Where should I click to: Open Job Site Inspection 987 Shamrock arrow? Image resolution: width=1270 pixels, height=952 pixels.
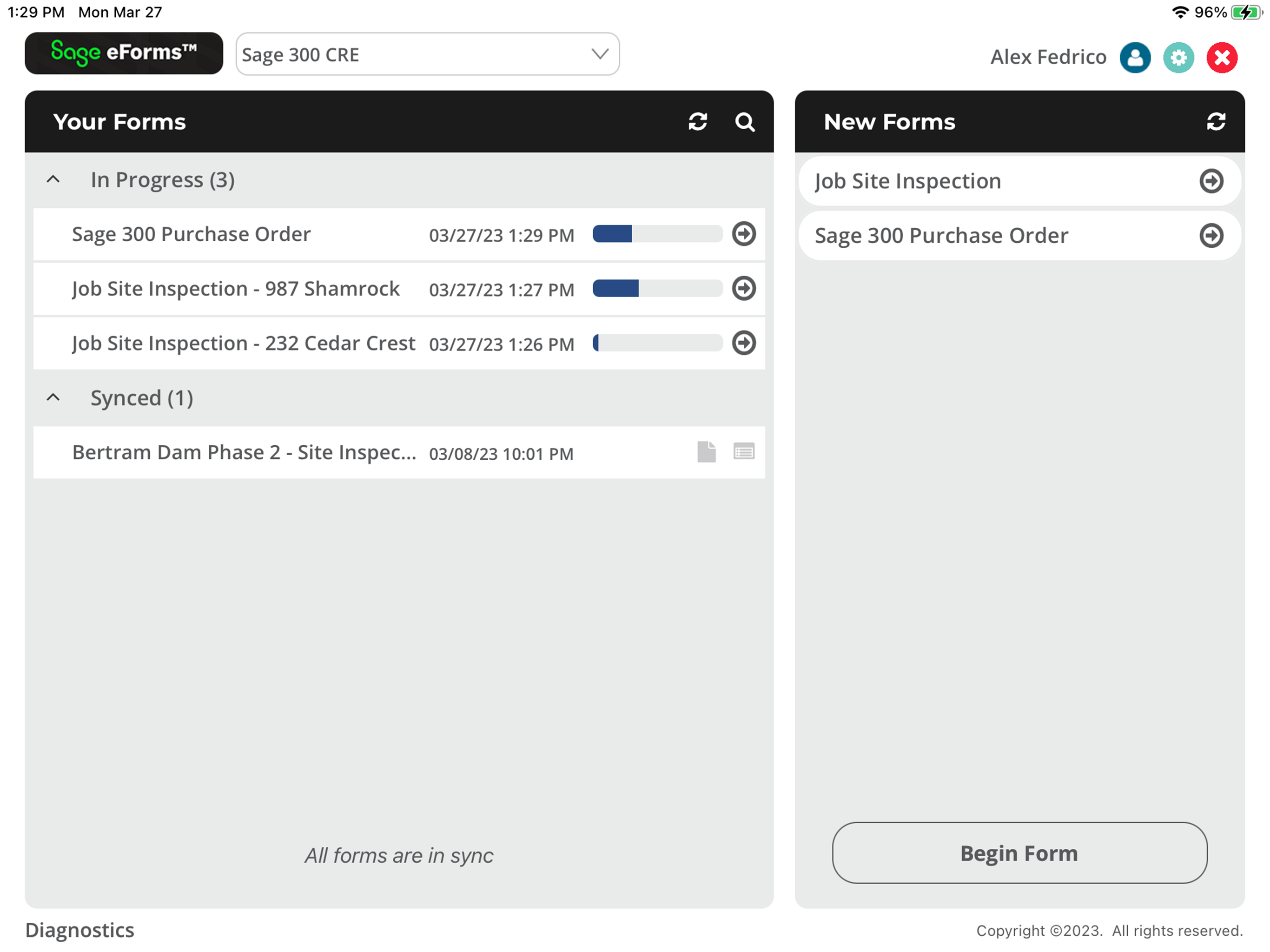click(x=744, y=288)
